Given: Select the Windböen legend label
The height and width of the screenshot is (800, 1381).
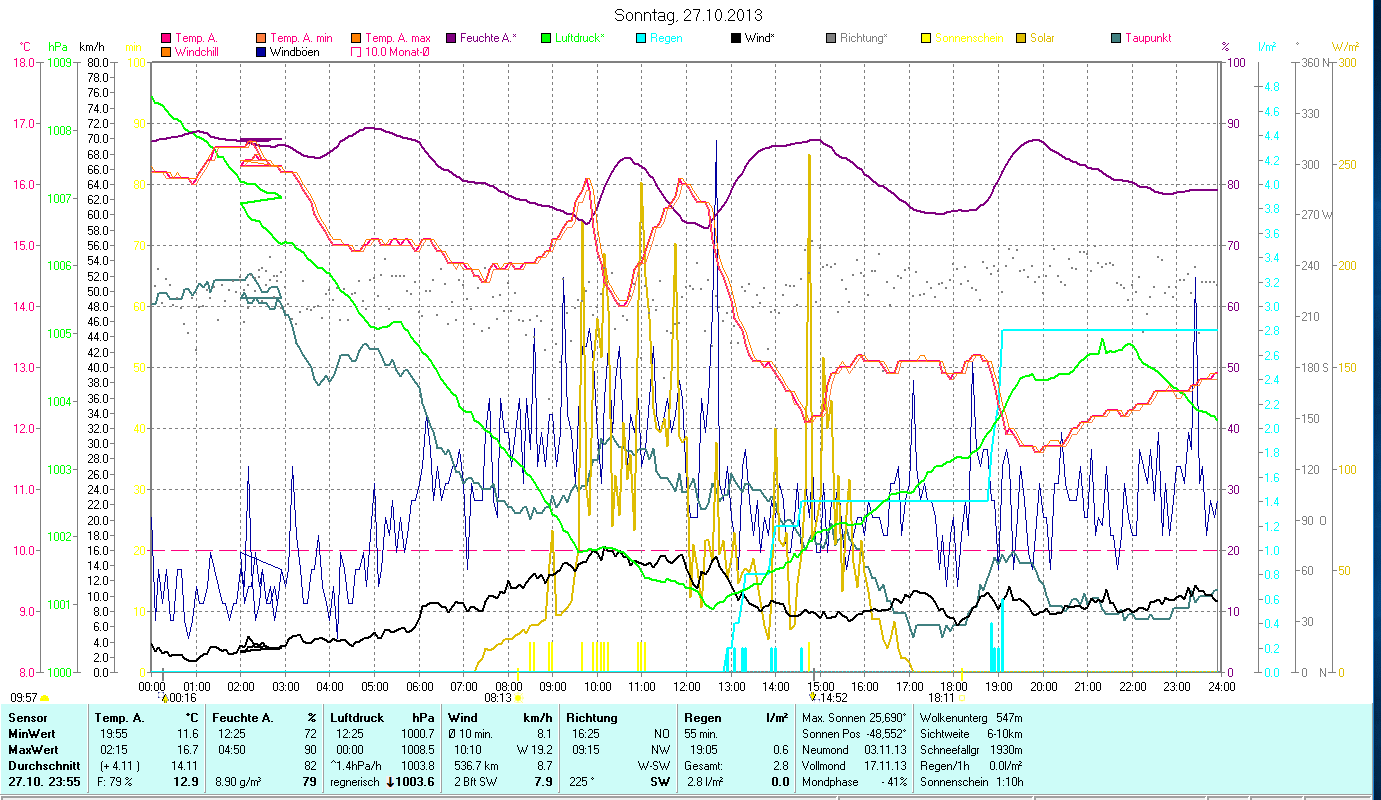Looking at the screenshot, I should [x=295, y=51].
